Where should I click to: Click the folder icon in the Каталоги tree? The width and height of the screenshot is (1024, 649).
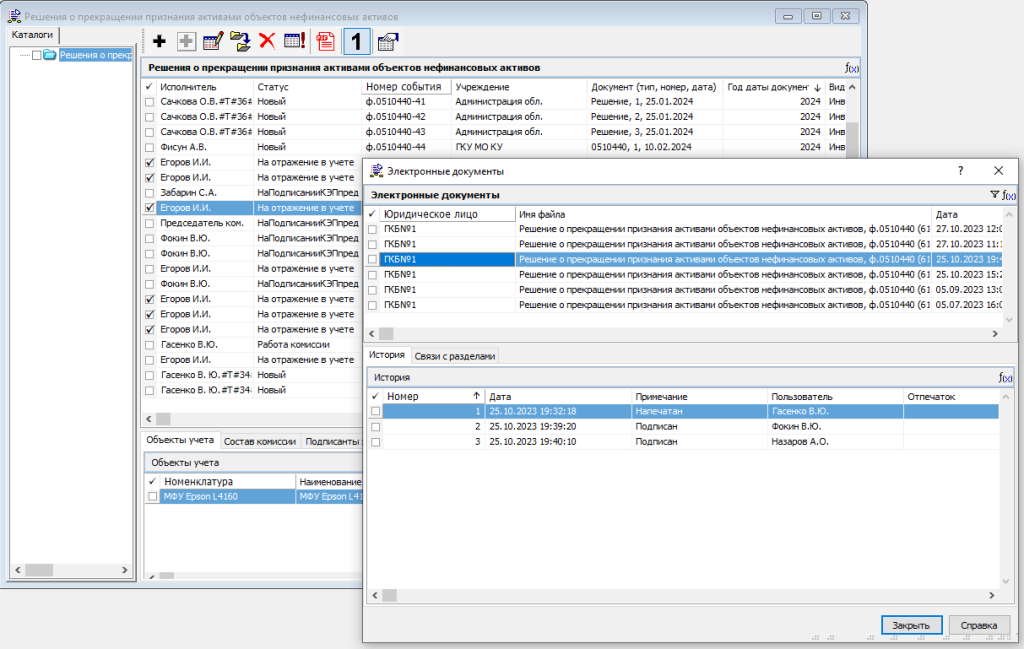(x=50, y=55)
